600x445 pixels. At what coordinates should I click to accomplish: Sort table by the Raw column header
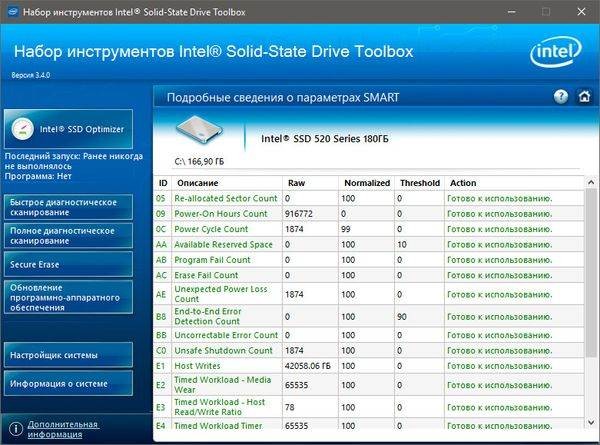[x=297, y=183]
